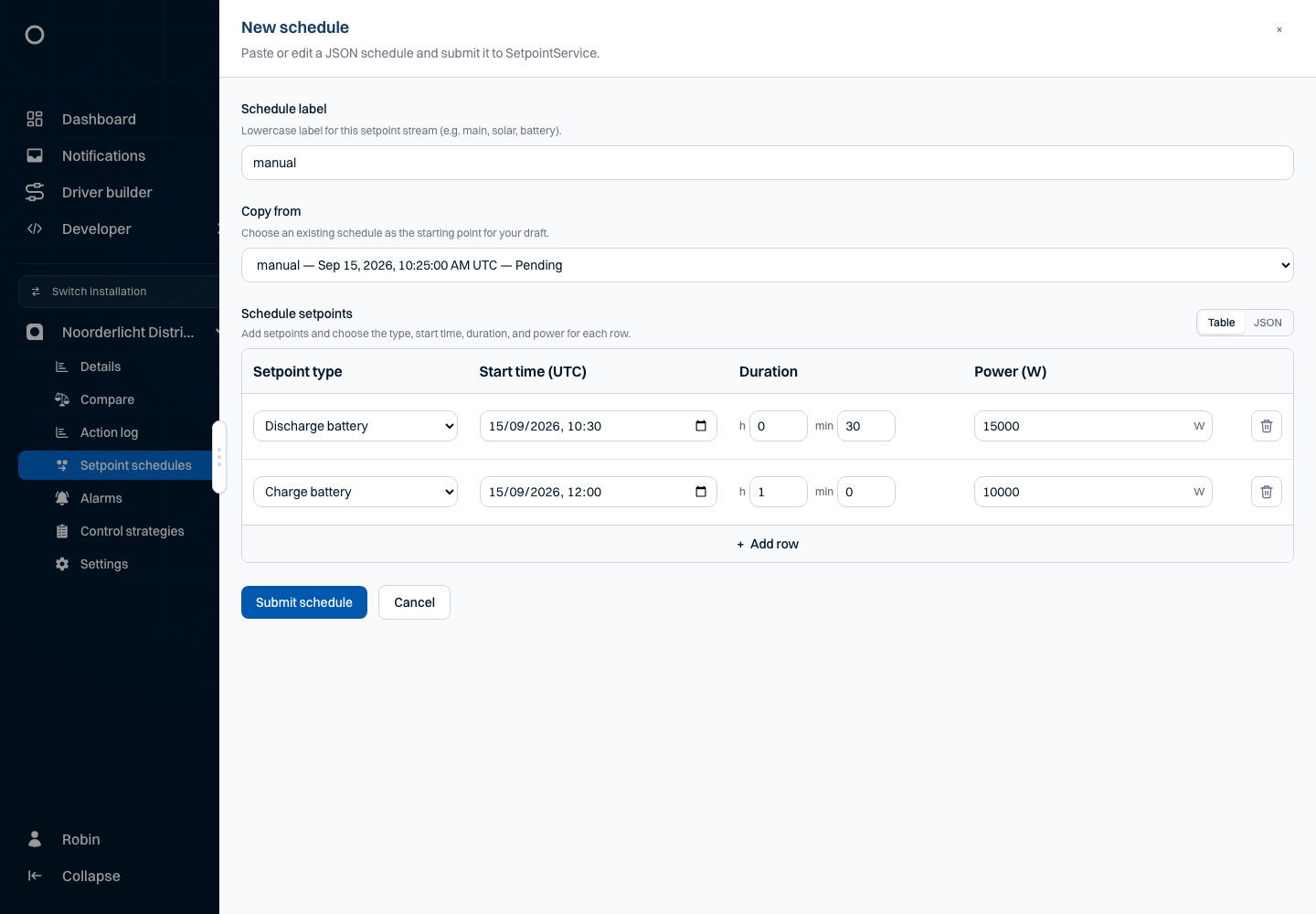Viewport: 1316px width, 914px height.
Task: Edit hours field of Charge battery row
Action: pyautogui.click(x=779, y=492)
